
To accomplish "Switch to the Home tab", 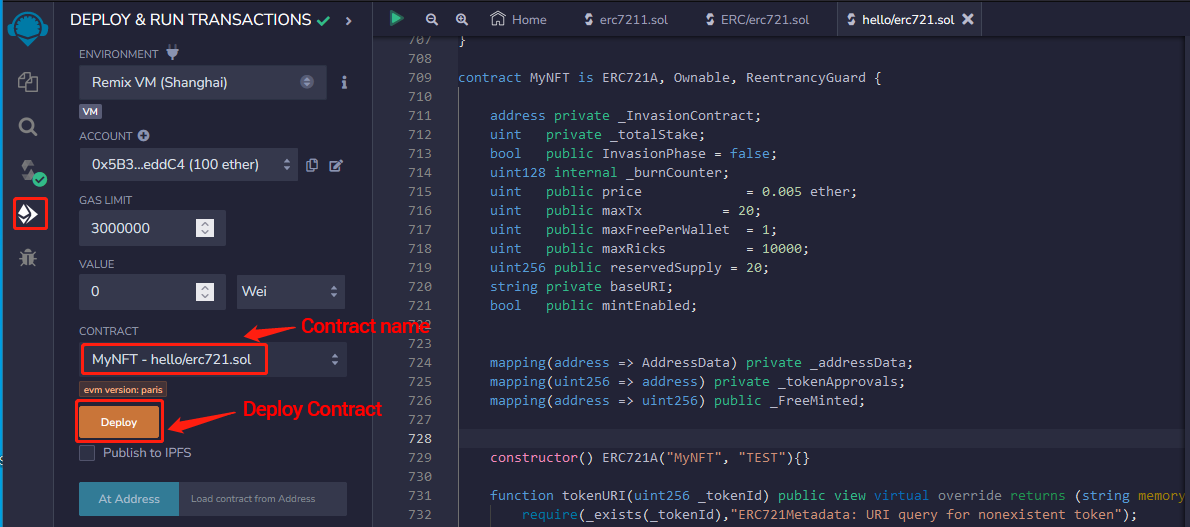I will [520, 20].
